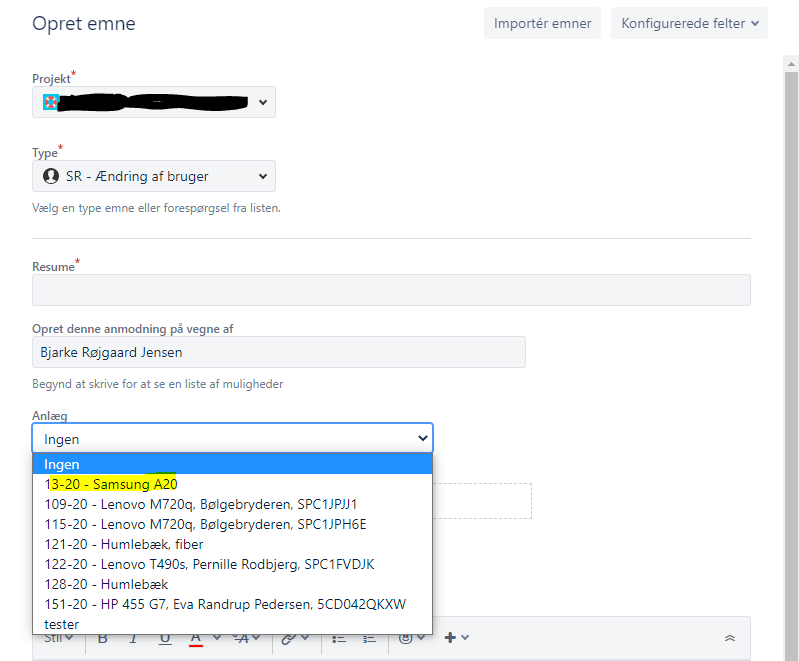The height and width of the screenshot is (661, 799).
Task: Choose the 128-20 - Humlebæk option
Action: tap(232, 584)
